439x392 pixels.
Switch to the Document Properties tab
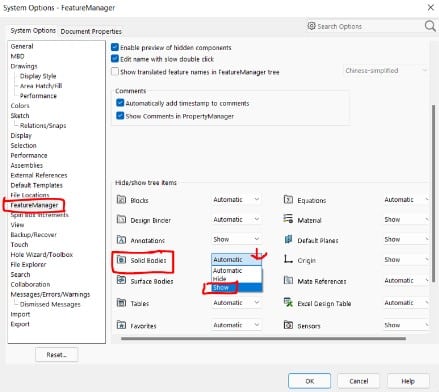point(91,31)
